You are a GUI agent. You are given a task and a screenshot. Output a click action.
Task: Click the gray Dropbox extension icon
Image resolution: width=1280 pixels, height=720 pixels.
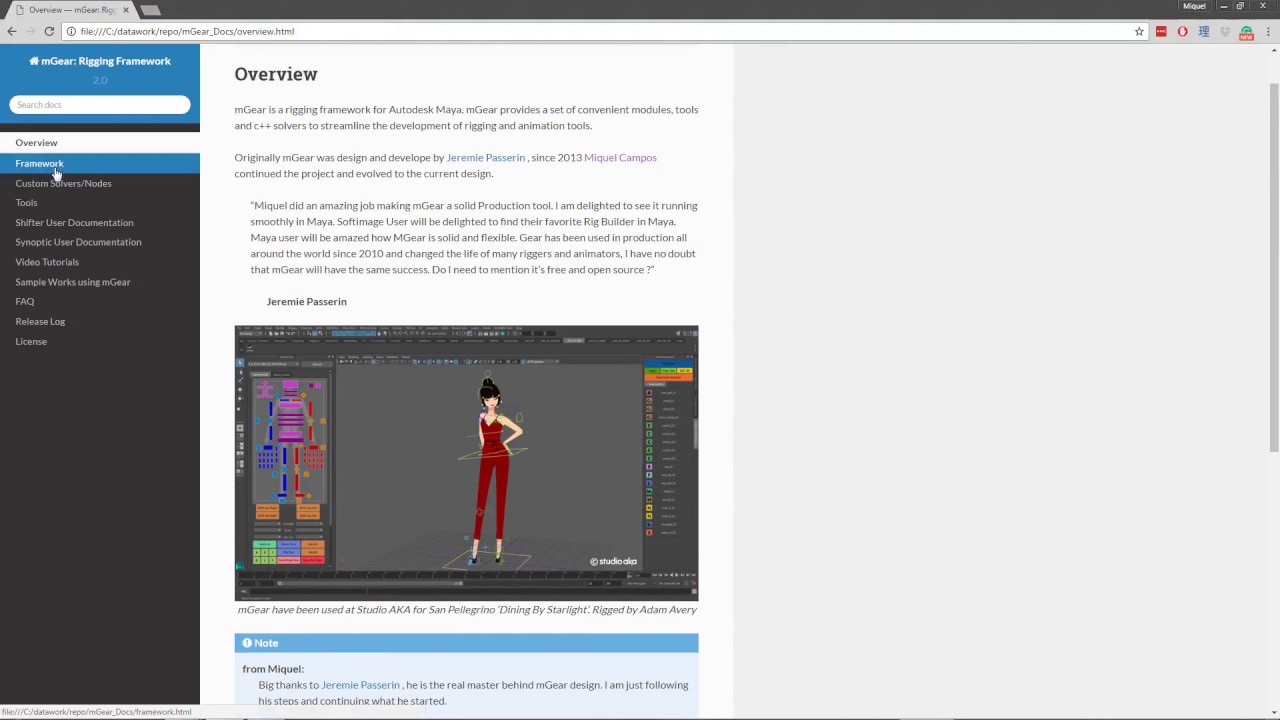pyautogui.click(x=1225, y=31)
